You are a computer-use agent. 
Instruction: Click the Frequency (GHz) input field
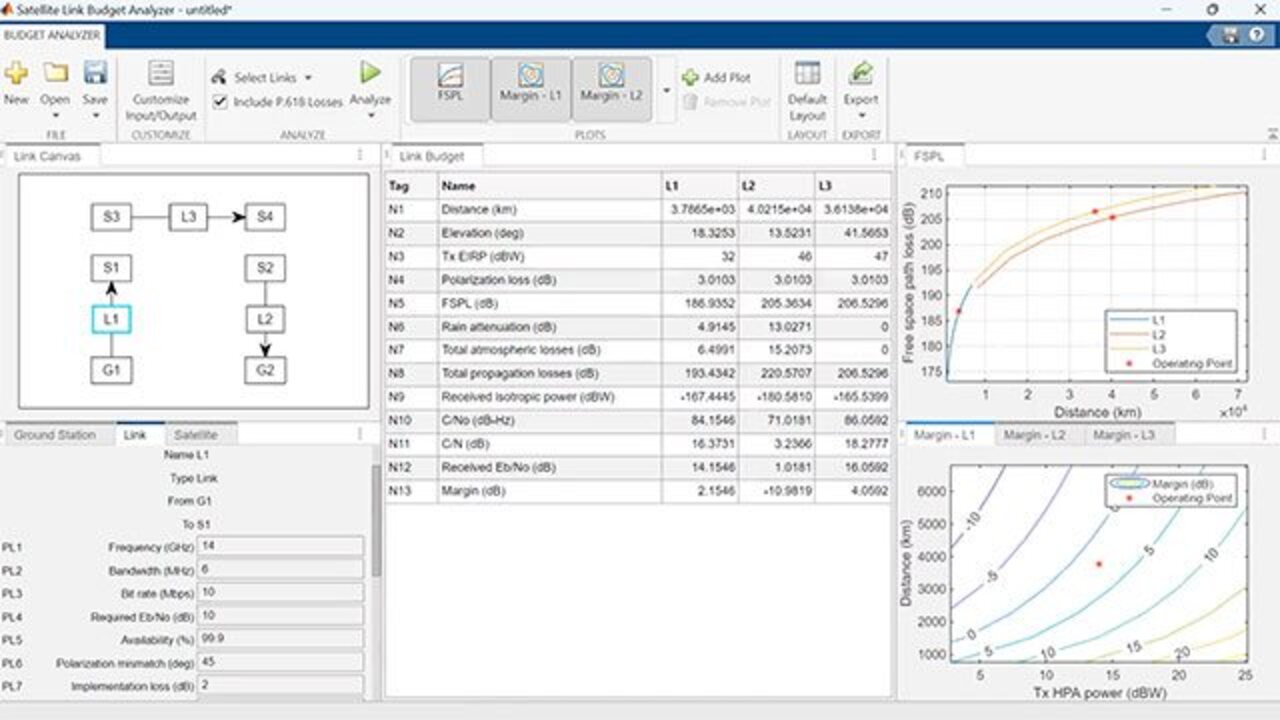pos(280,547)
